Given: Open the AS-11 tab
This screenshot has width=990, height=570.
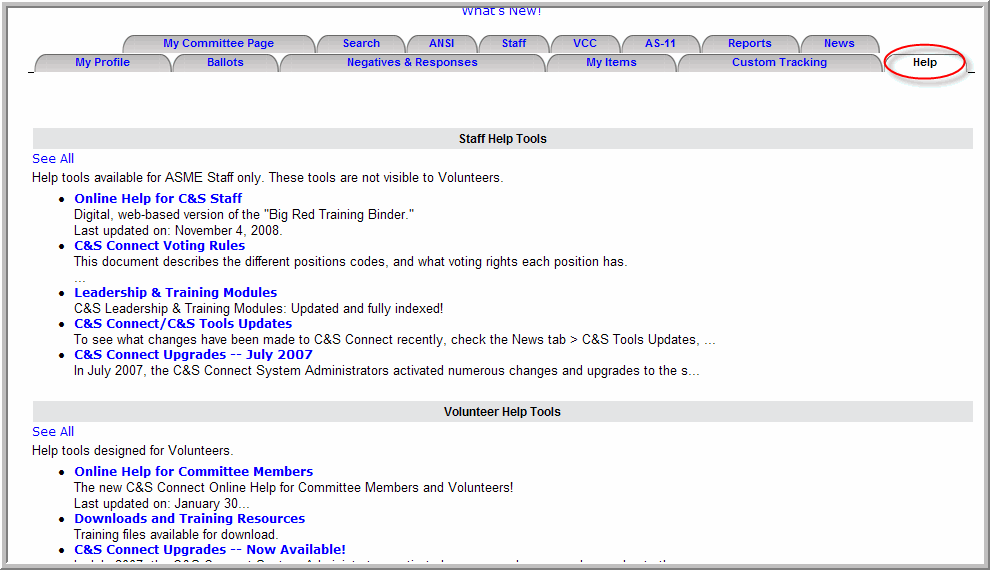Looking at the screenshot, I should [660, 44].
